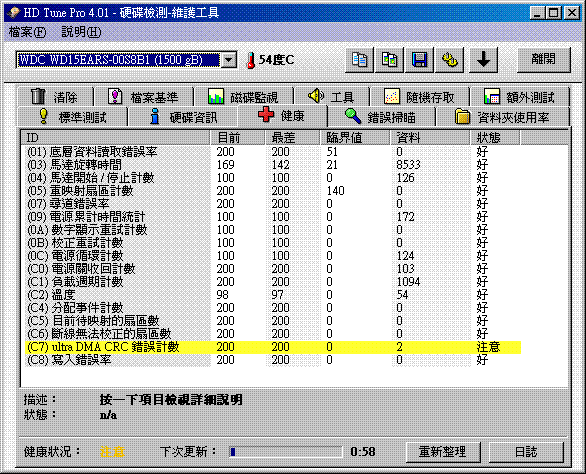Viewport: 586px width, 474px height.
Task: Select row (01) 底層資料讀取錯誤率
Action: [x=273, y=152]
